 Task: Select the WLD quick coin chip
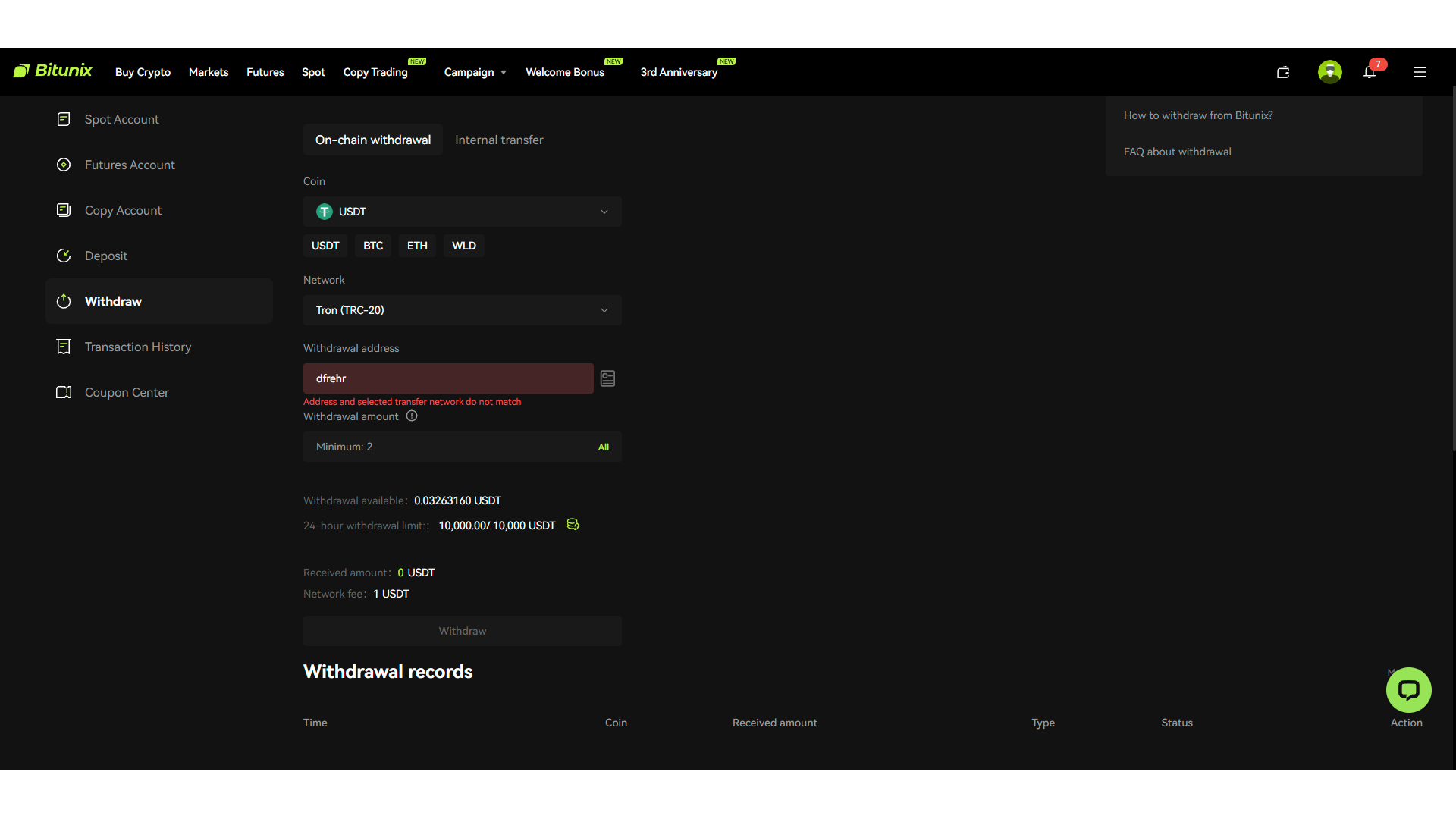pos(464,246)
